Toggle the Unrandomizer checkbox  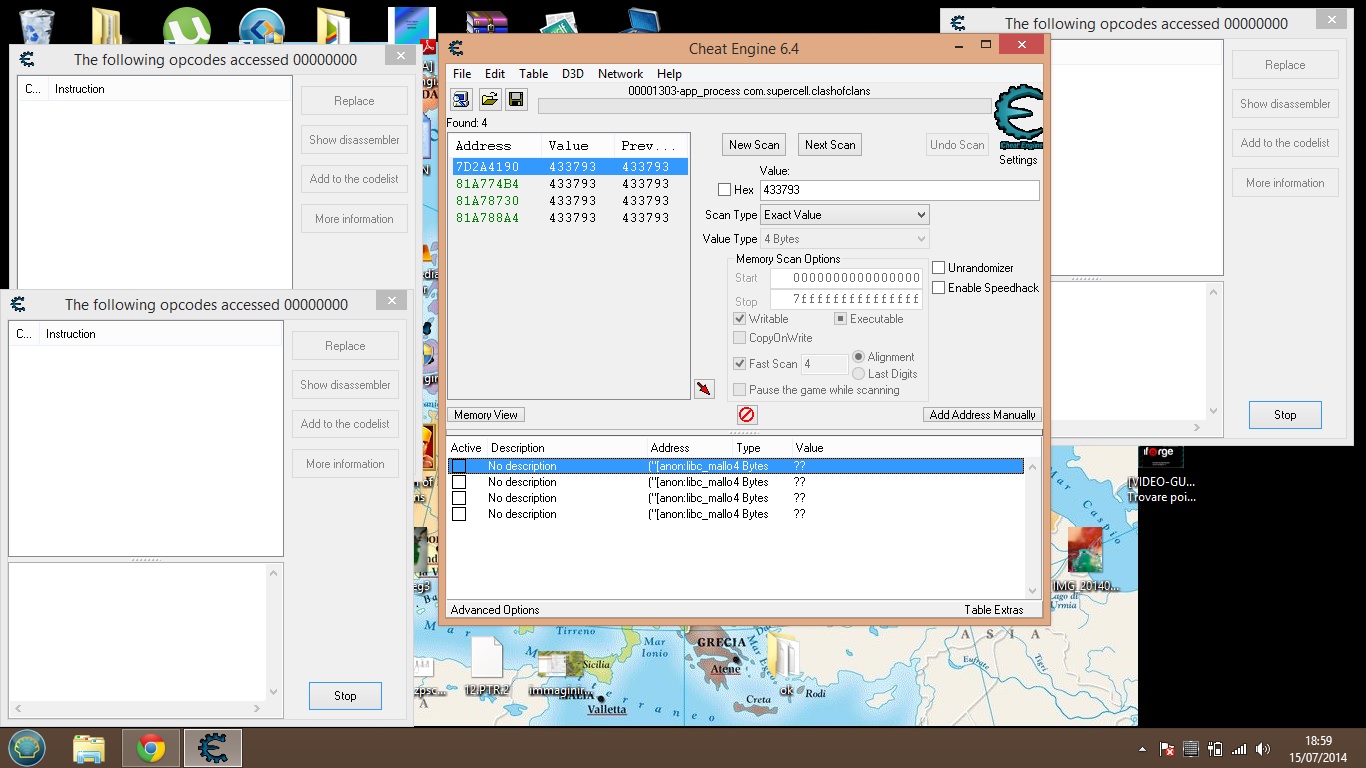939,268
